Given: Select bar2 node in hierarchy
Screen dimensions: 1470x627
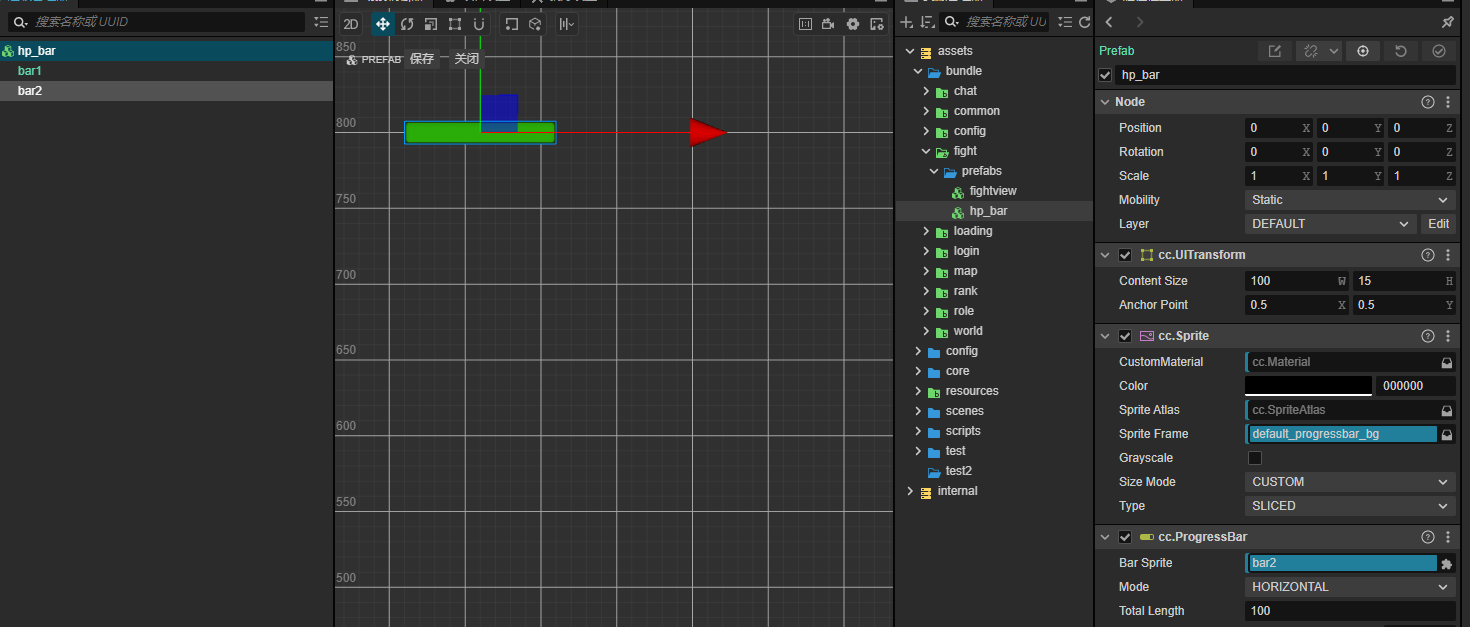Looking at the screenshot, I should click(x=166, y=91).
